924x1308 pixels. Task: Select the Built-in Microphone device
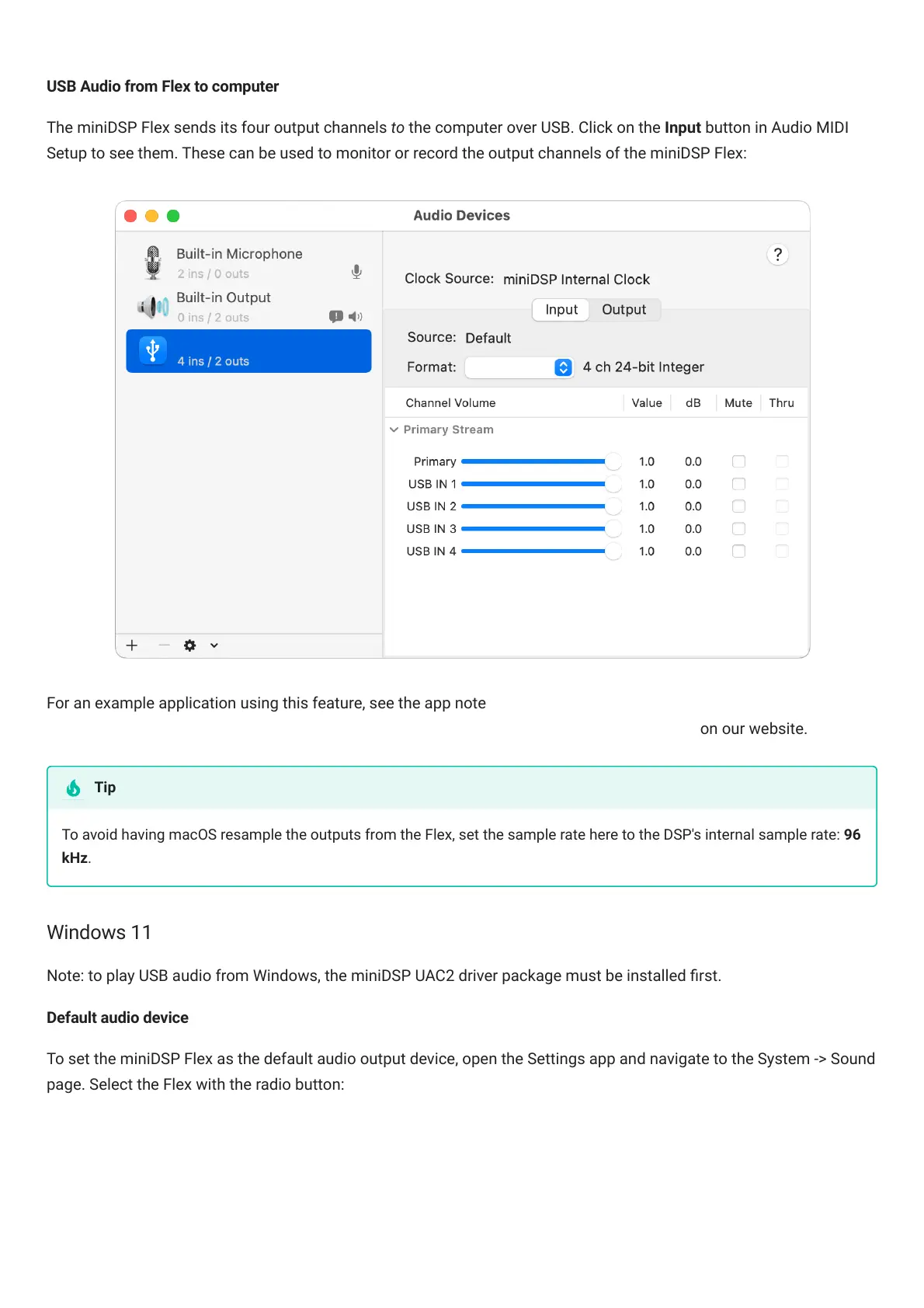pyautogui.click(x=248, y=263)
